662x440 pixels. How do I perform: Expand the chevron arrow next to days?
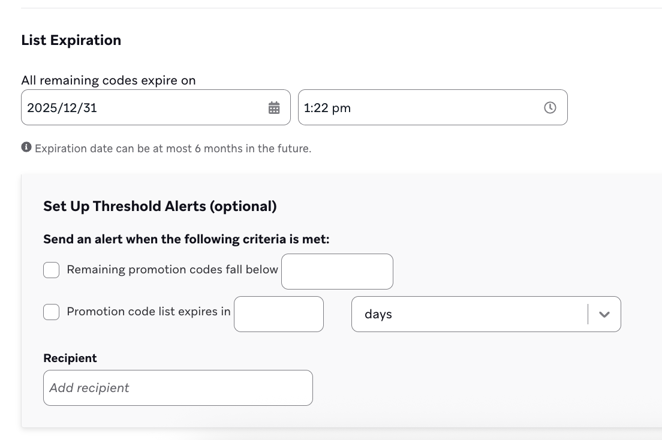click(x=604, y=314)
